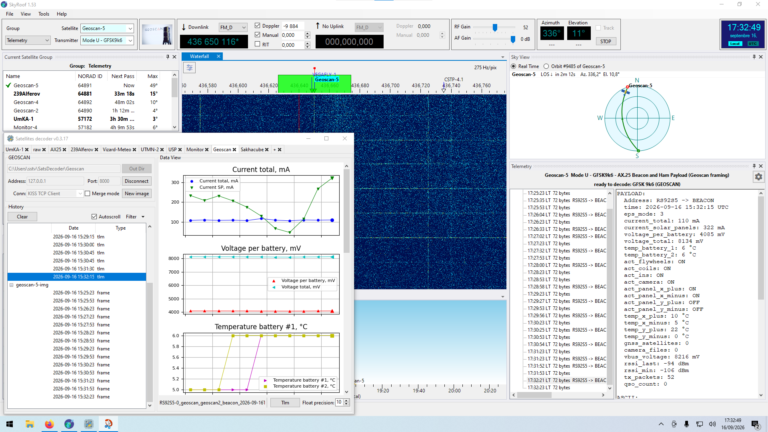Image resolution: width=768 pixels, height=432 pixels.
Task: Close the Monitor decoder tab
Action: 207,149
